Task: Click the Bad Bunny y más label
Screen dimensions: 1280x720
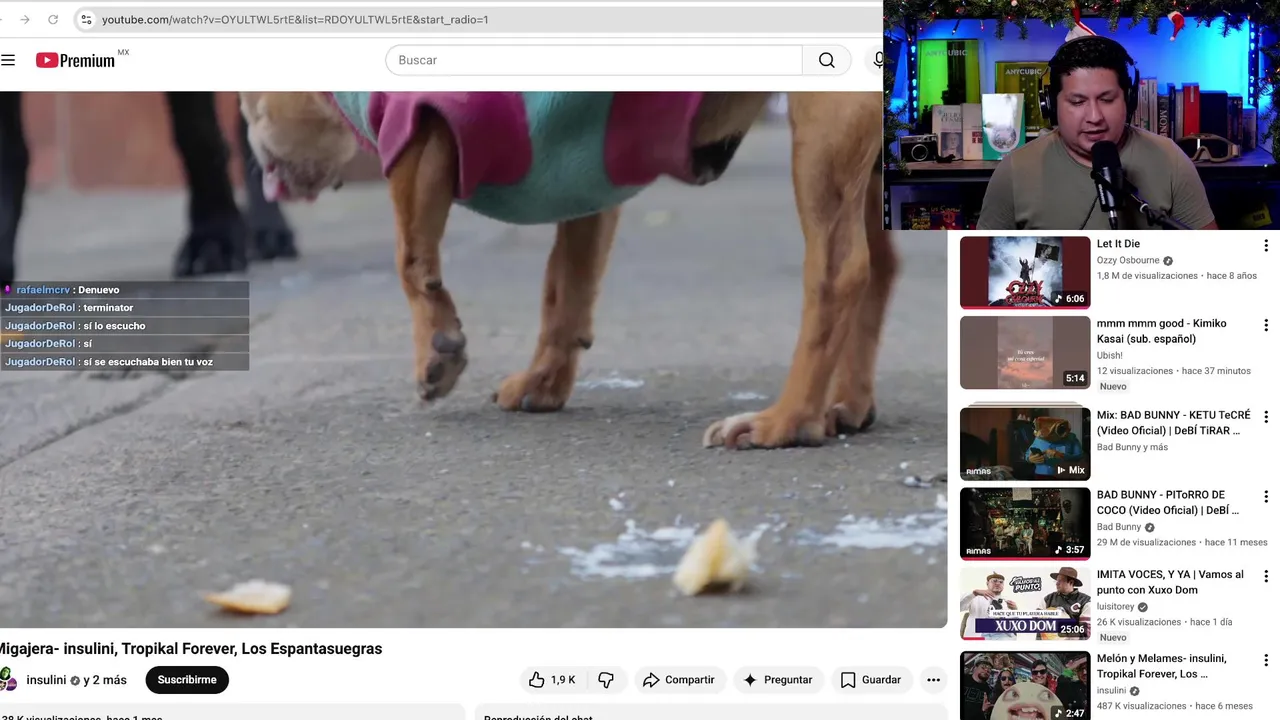Action: (1132, 447)
